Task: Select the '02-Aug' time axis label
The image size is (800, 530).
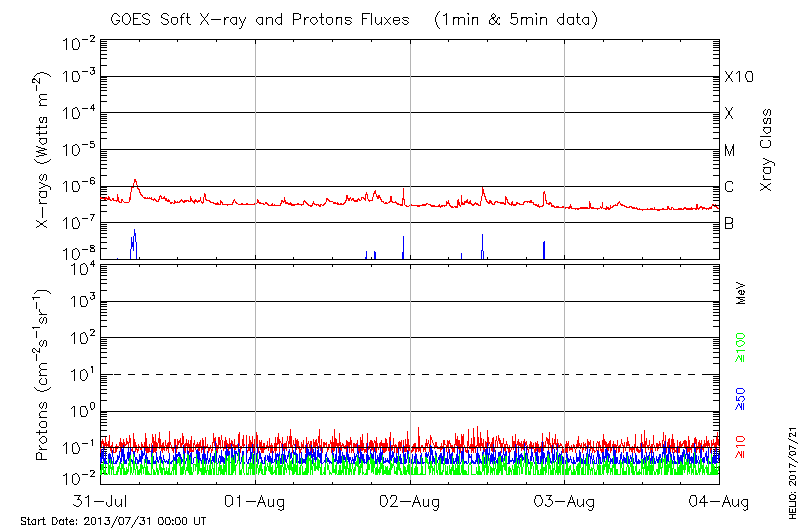Action: pos(410,499)
